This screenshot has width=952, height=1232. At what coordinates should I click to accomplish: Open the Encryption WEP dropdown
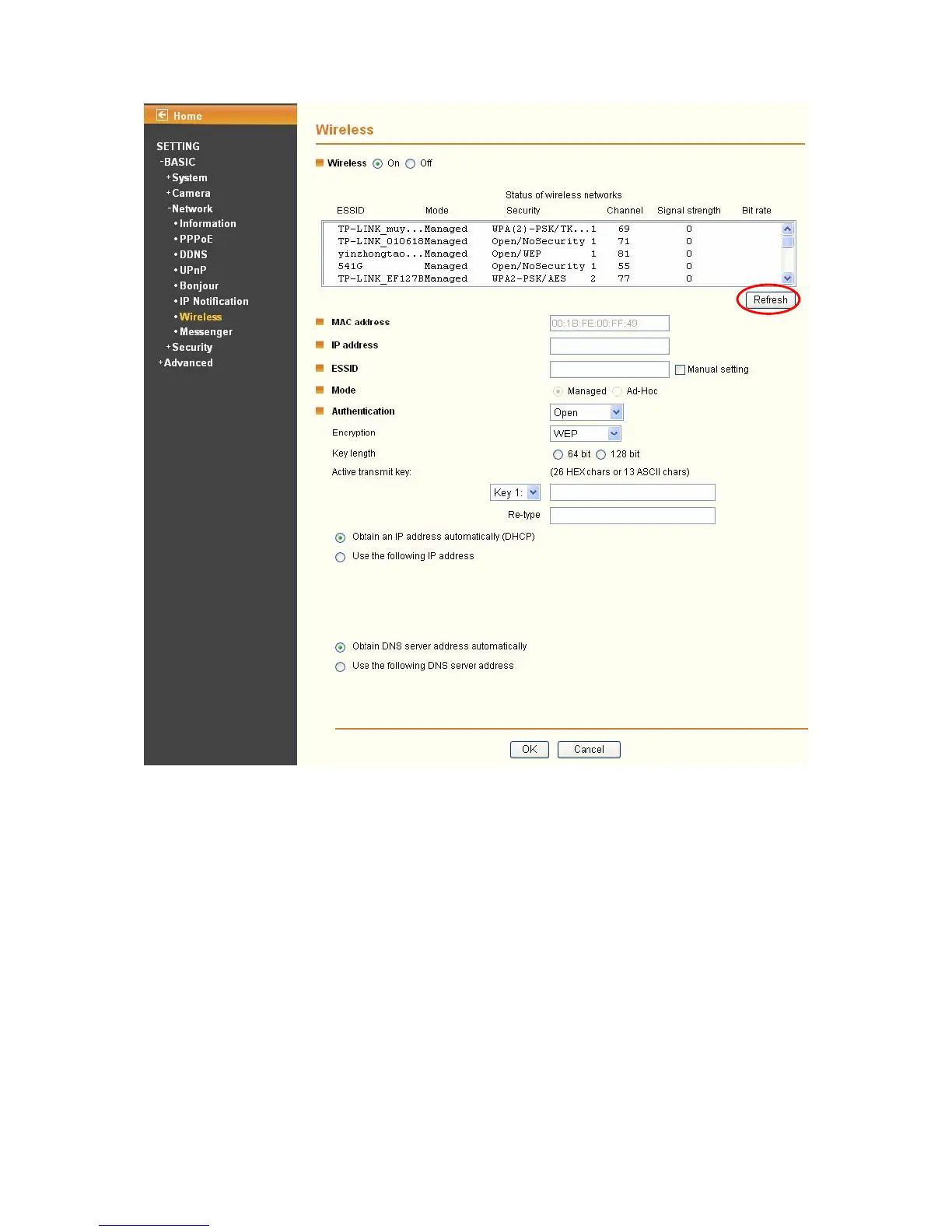point(586,433)
